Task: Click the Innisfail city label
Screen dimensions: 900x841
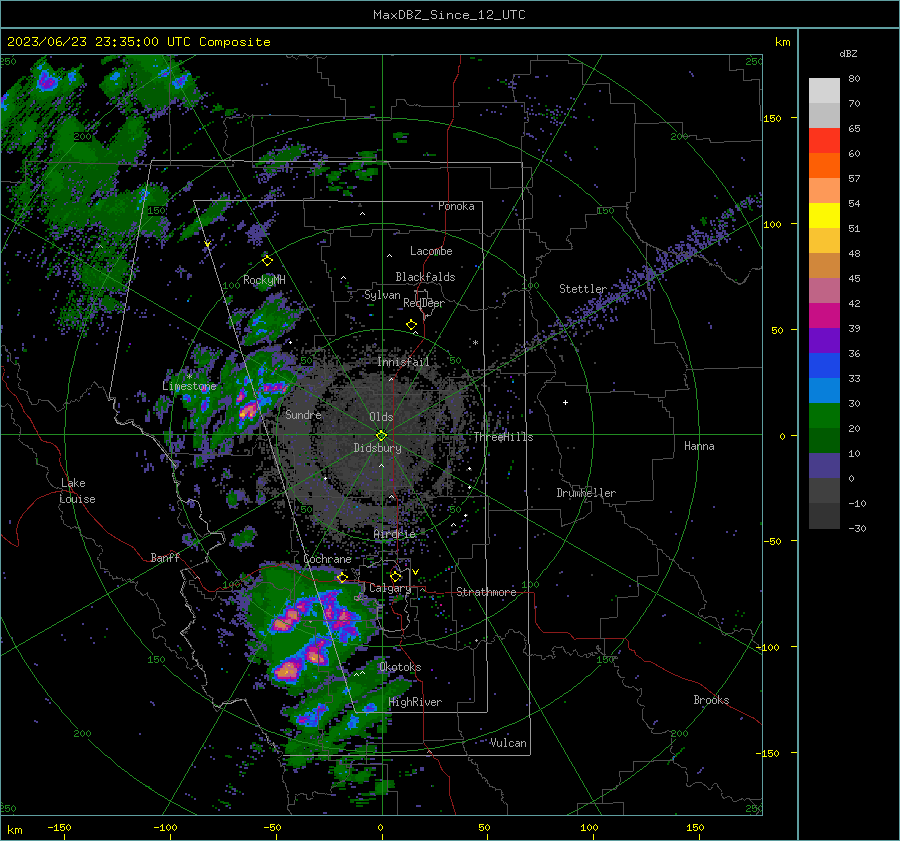Action: pyautogui.click(x=403, y=362)
